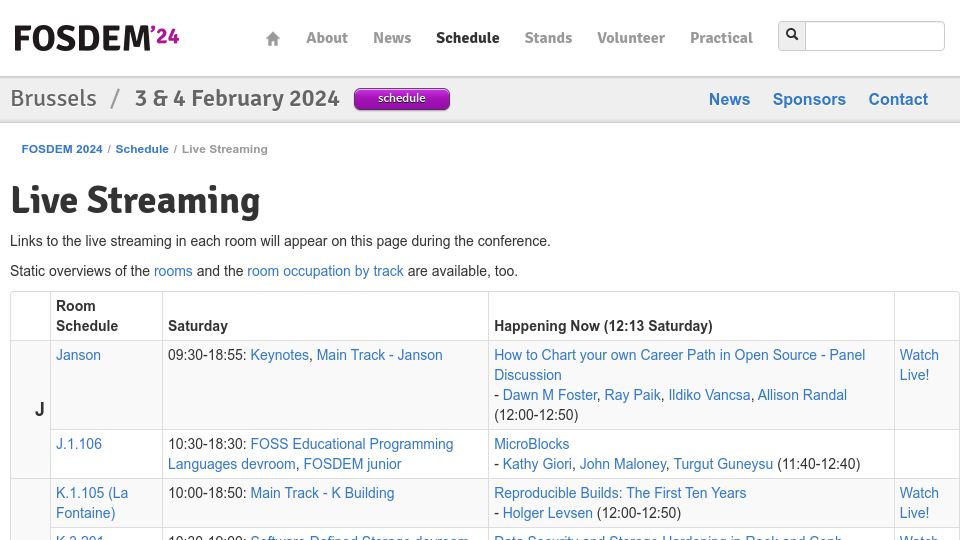The height and width of the screenshot is (540, 960).
Task: Open speaker Dawn M Foster
Action: pos(550,395)
